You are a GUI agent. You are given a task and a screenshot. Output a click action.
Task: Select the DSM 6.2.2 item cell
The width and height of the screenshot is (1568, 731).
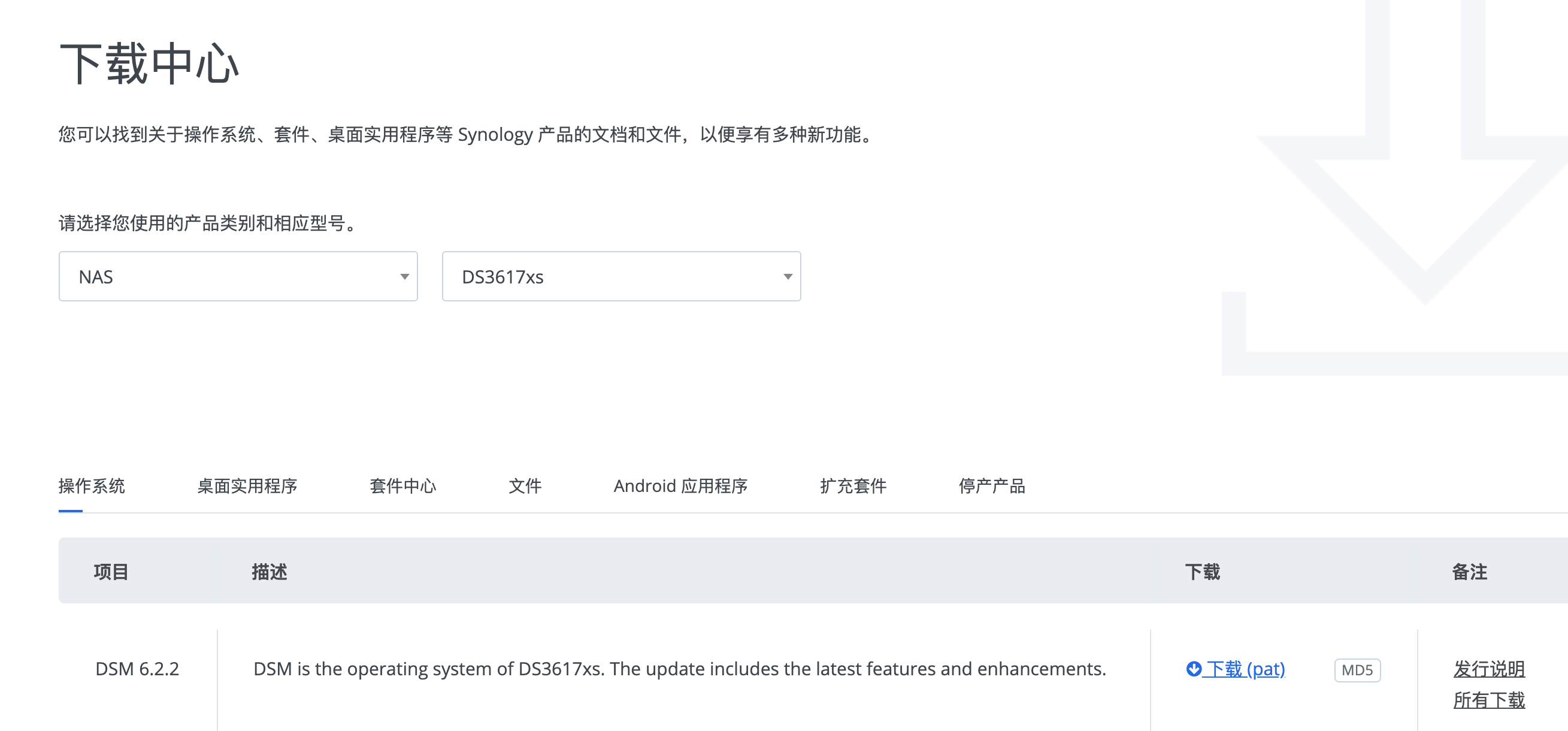click(x=137, y=669)
